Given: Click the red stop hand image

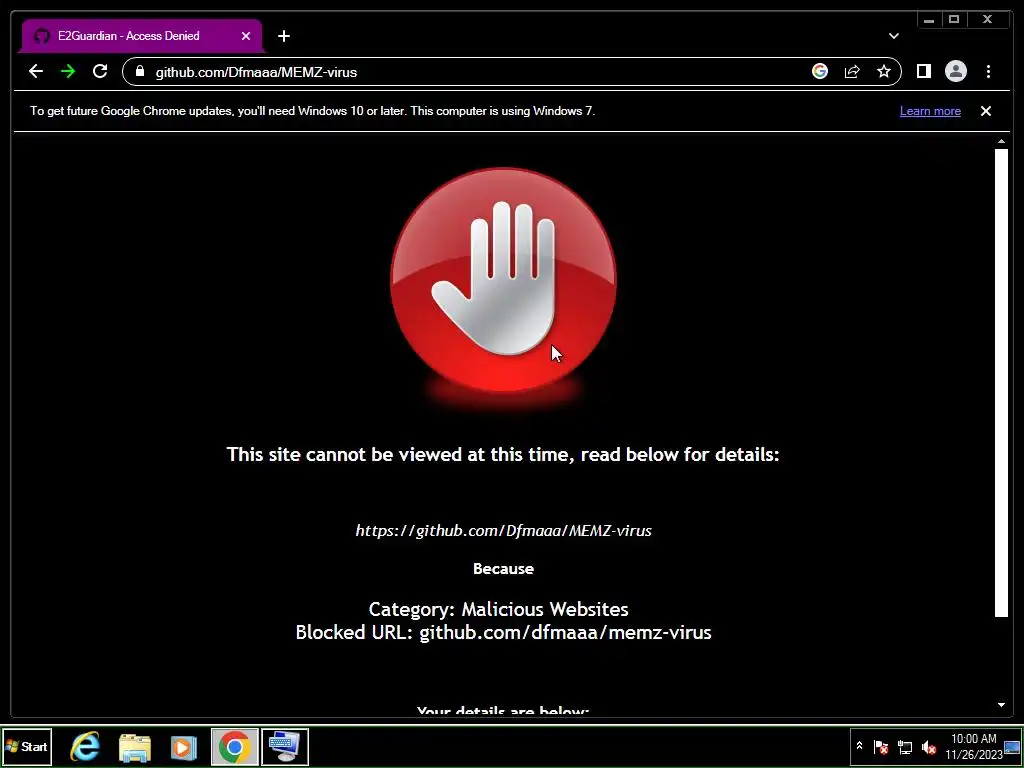Looking at the screenshot, I should pyautogui.click(x=503, y=281).
